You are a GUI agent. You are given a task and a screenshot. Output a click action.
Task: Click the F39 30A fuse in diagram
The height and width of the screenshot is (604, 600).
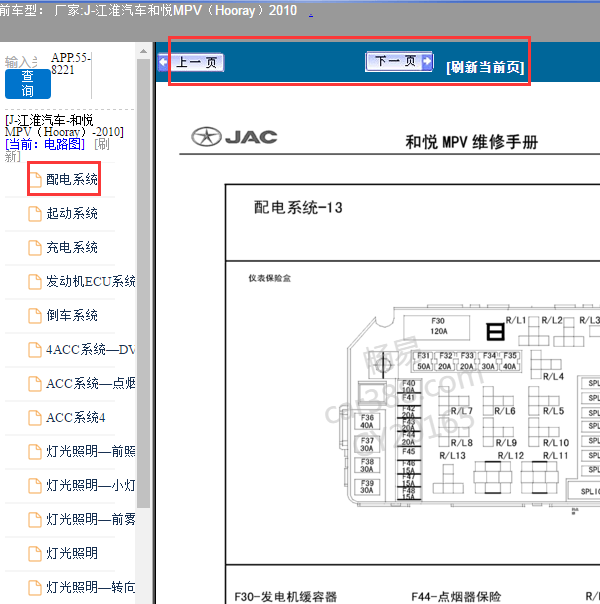click(x=367, y=487)
